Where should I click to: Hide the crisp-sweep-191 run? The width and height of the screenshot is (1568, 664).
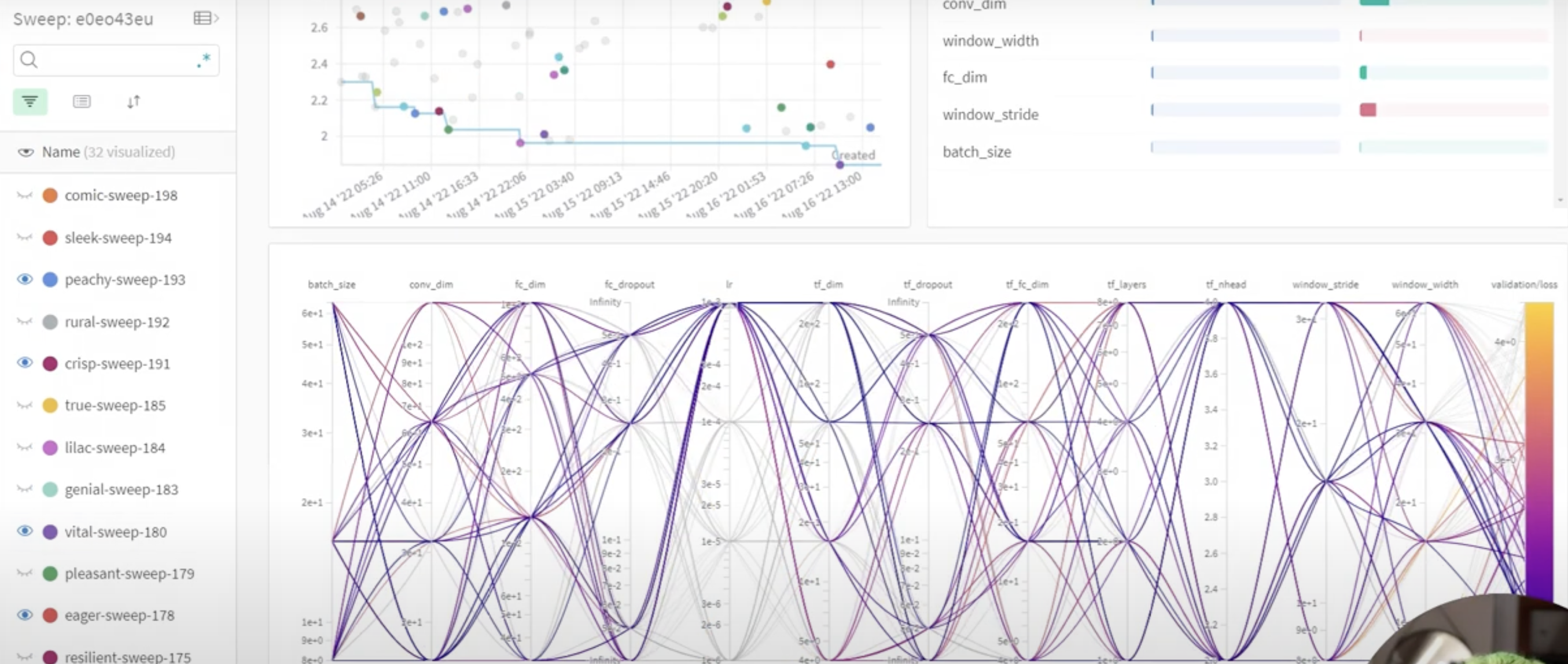point(24,363)
